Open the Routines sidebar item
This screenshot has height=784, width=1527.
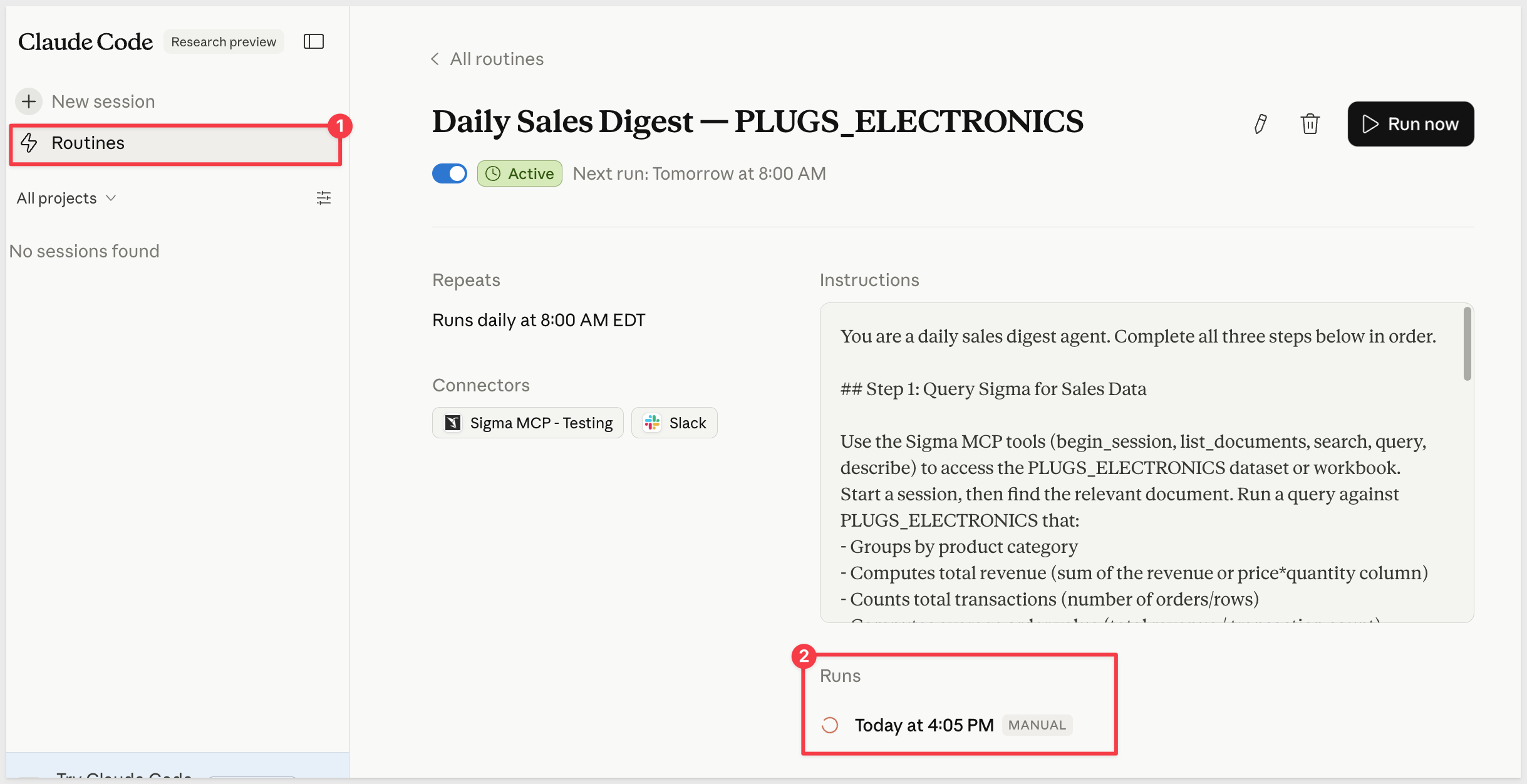point(88,143)
